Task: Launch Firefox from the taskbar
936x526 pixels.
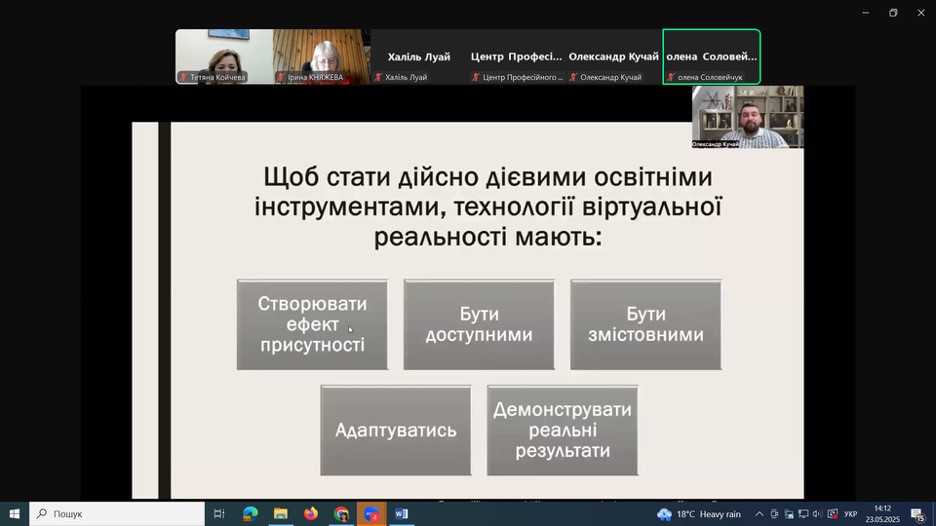Action: pos(311,514)
